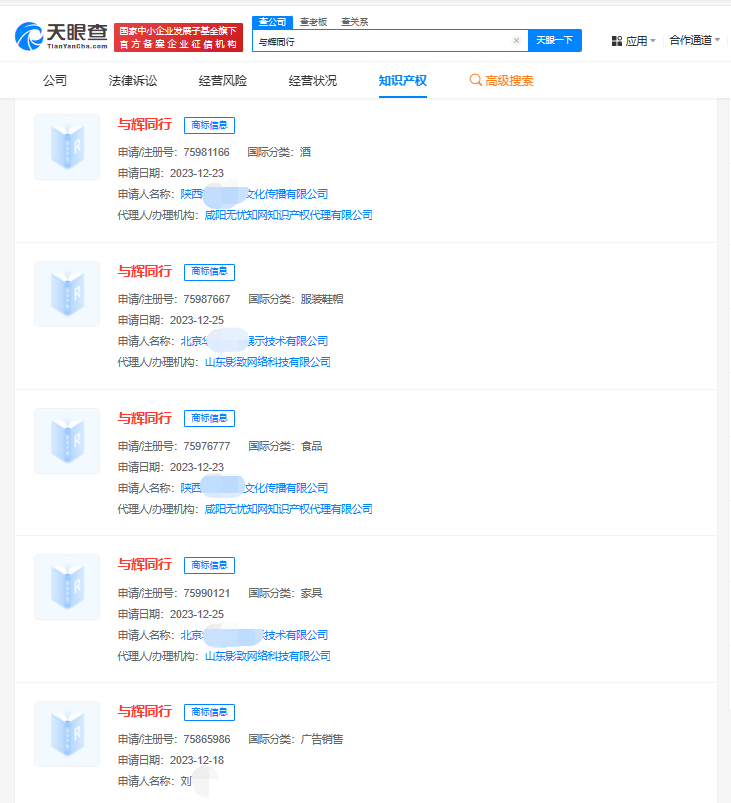Click the magnifier icon beside 高级搜索

click(475, 80)
